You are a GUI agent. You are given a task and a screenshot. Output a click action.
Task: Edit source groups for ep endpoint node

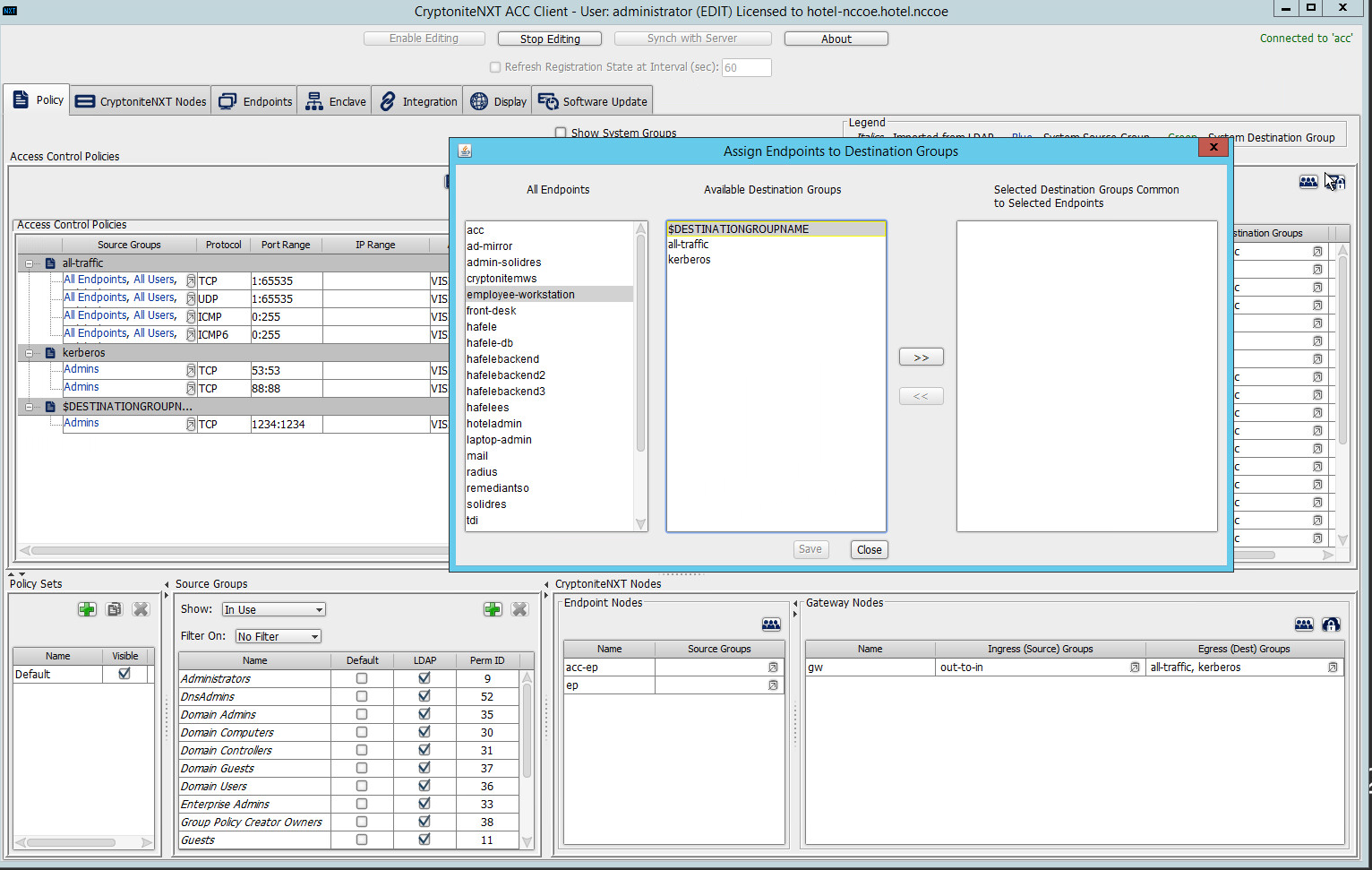tap(773, 685)
